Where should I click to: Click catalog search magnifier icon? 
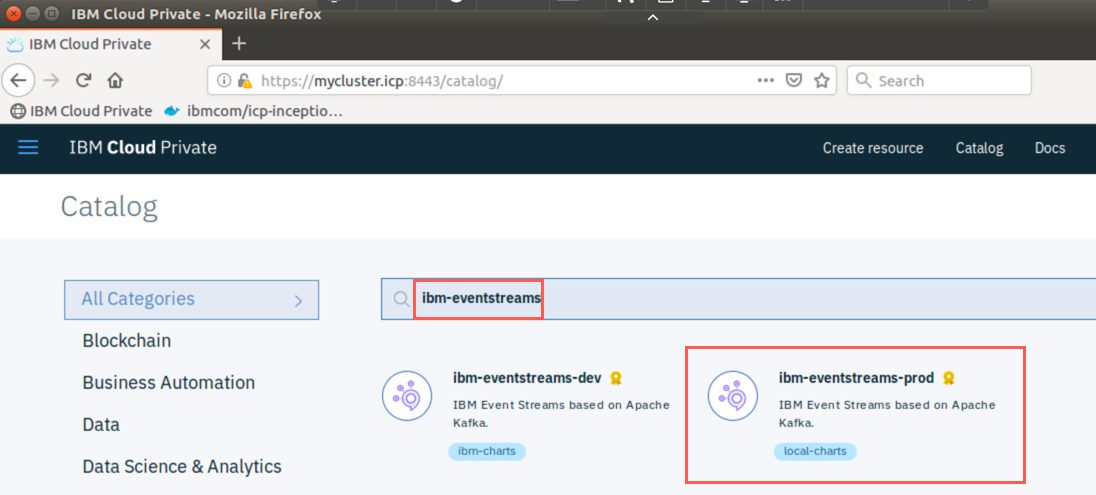pyautogui.click(x=401, y=299)
